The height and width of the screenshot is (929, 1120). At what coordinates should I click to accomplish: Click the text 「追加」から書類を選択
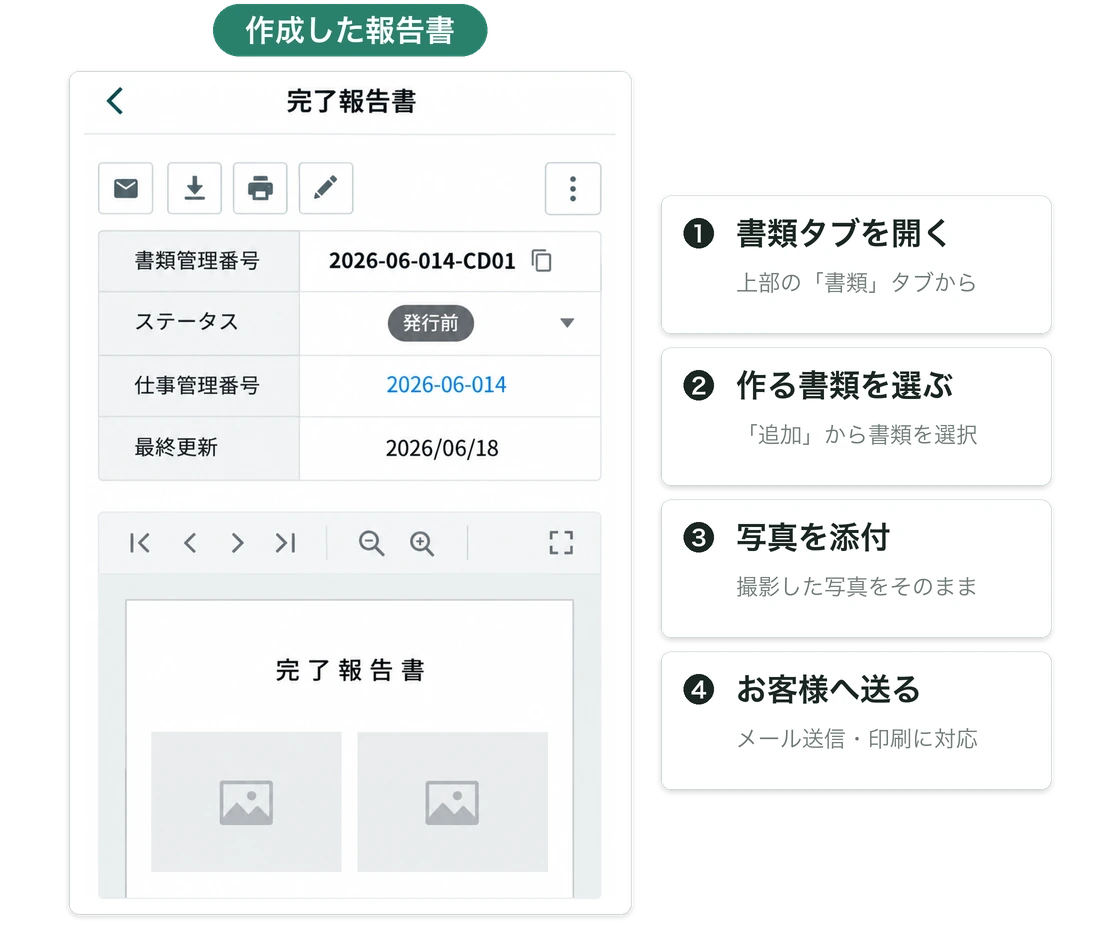pyautogui.click(x=859, y=435)
